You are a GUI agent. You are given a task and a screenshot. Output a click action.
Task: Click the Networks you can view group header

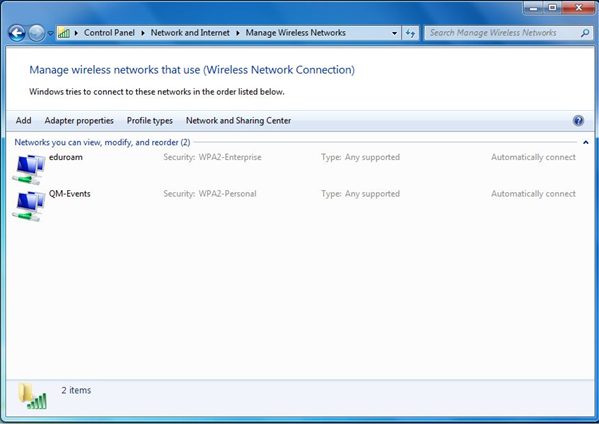coord(102,142)
